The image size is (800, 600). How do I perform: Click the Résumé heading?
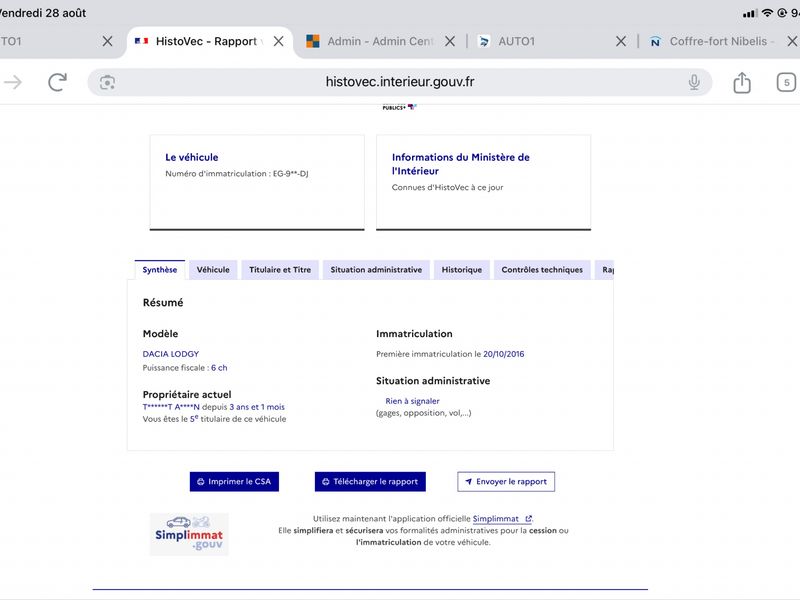(x=163, y=303)
